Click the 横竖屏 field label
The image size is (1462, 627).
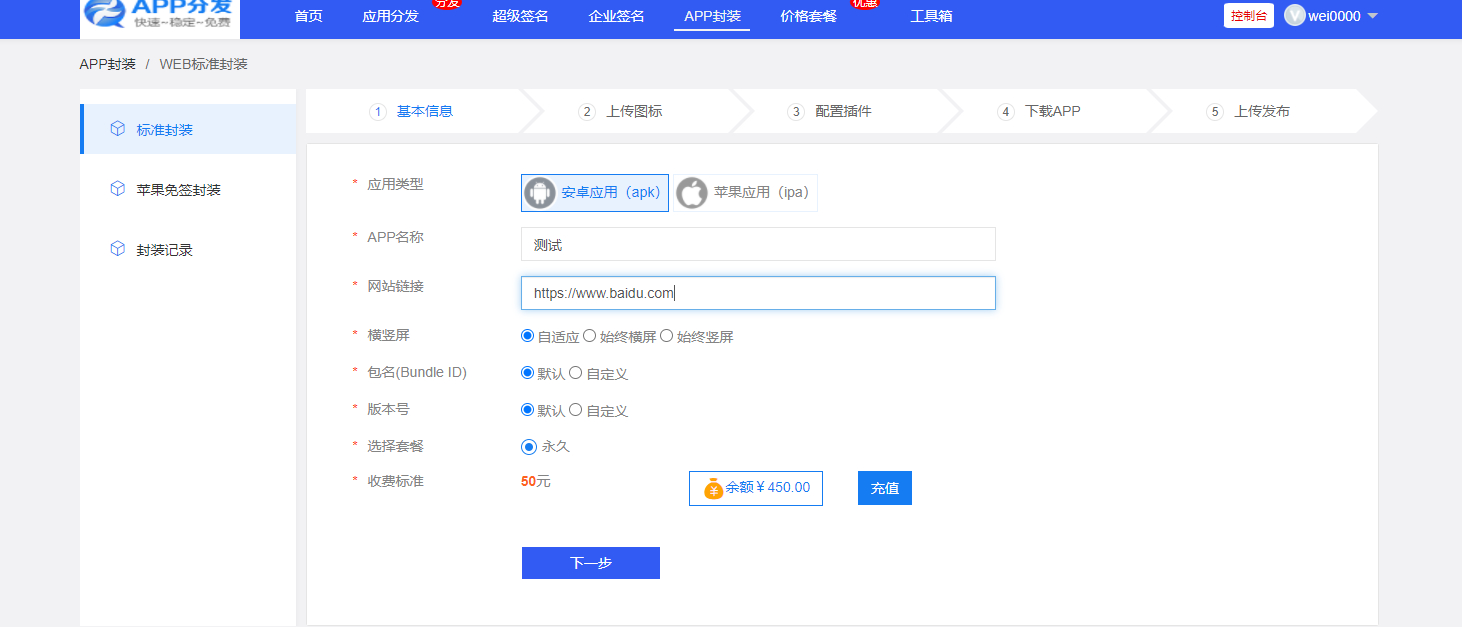tap(389, 335)
